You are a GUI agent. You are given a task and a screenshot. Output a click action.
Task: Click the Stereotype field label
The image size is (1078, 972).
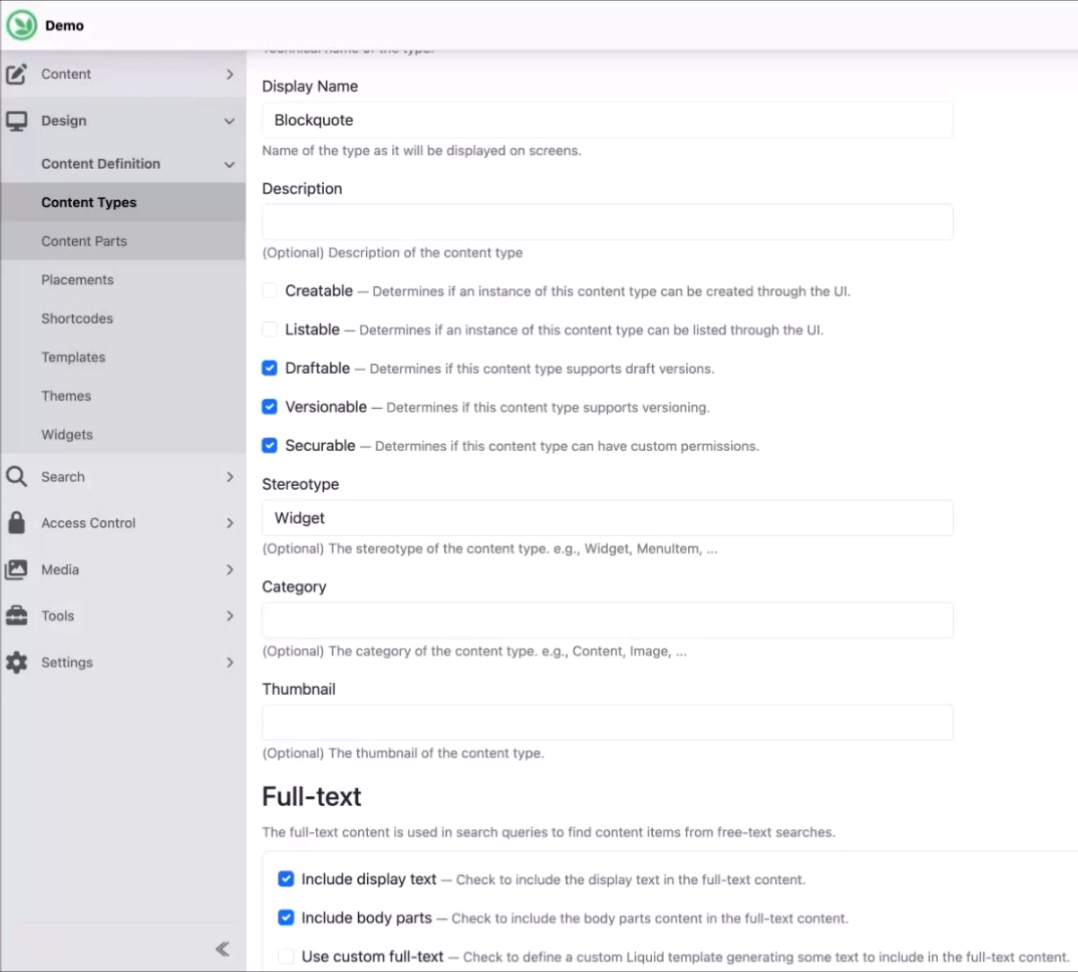[300, 484]
